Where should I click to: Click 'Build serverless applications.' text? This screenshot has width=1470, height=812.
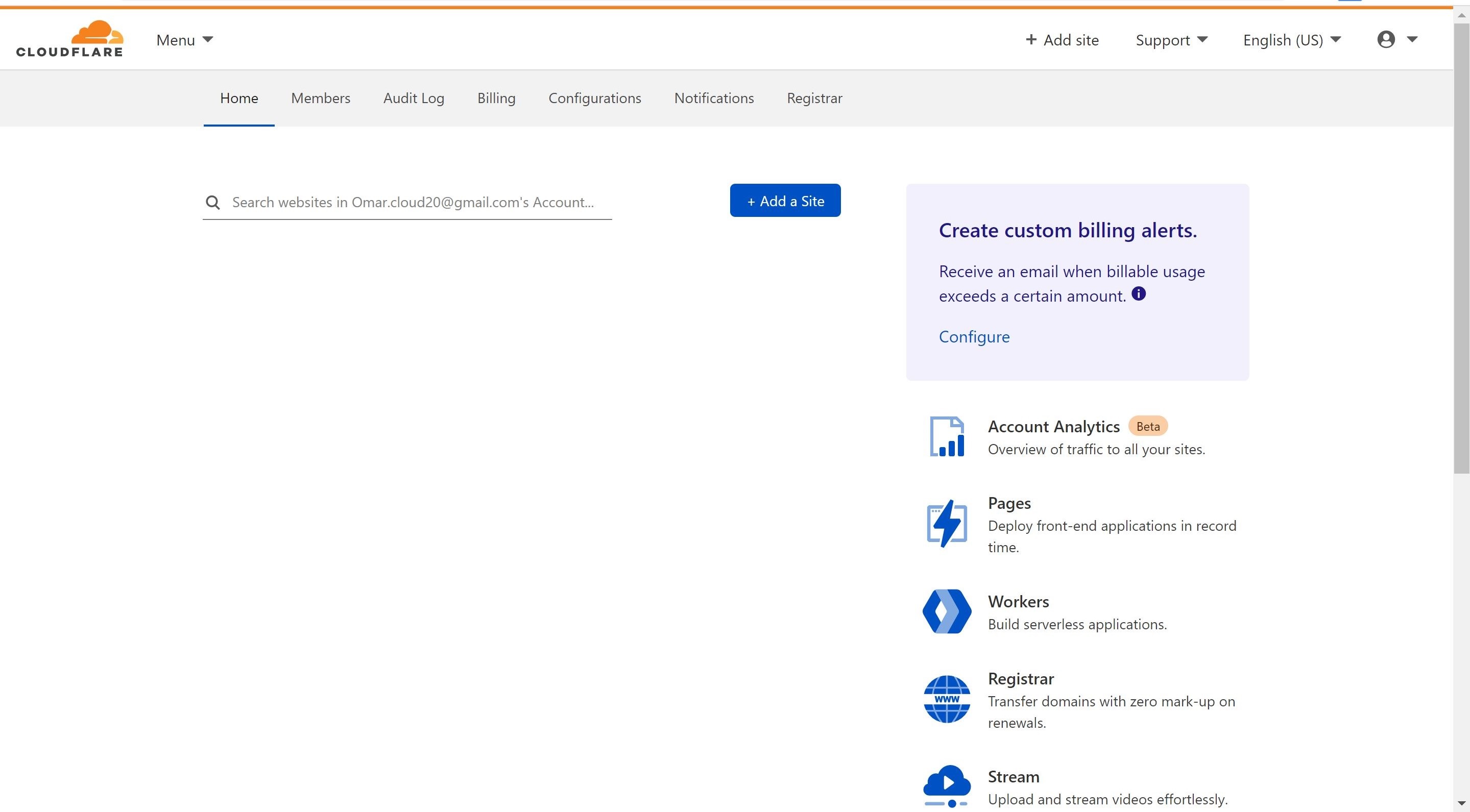(1077, 624)
